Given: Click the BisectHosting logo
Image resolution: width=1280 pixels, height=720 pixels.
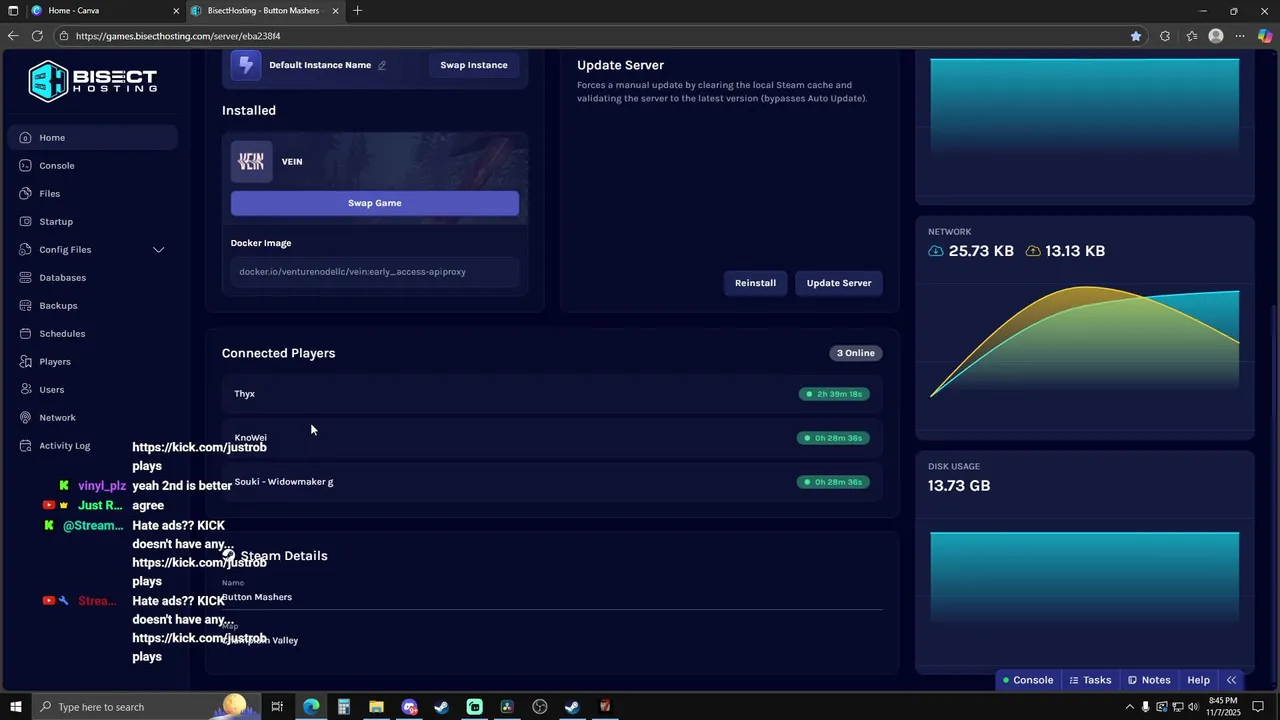Looking at the screenshot, I should (92, 81).
